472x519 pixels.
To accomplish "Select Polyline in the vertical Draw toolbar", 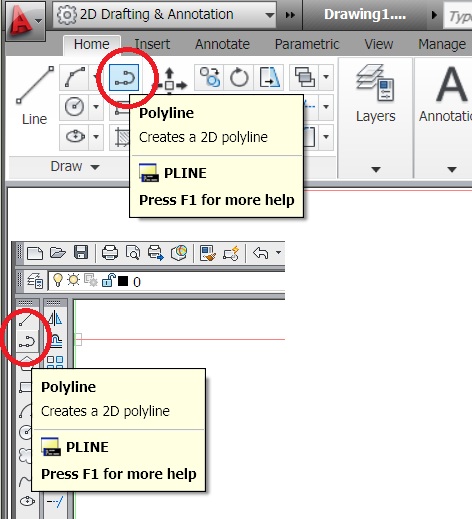I will tap(27, 341).
